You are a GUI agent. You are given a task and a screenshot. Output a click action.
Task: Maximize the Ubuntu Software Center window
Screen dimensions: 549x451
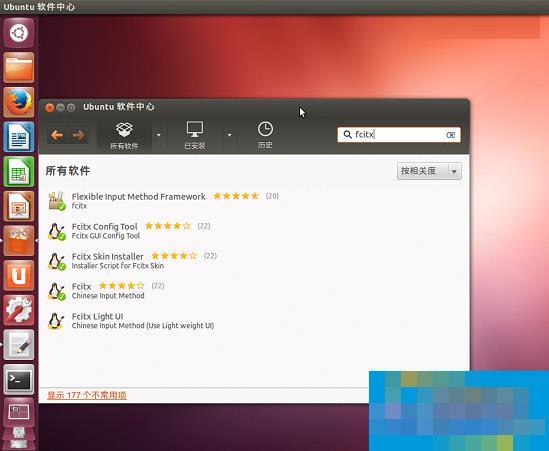[71, 107]
